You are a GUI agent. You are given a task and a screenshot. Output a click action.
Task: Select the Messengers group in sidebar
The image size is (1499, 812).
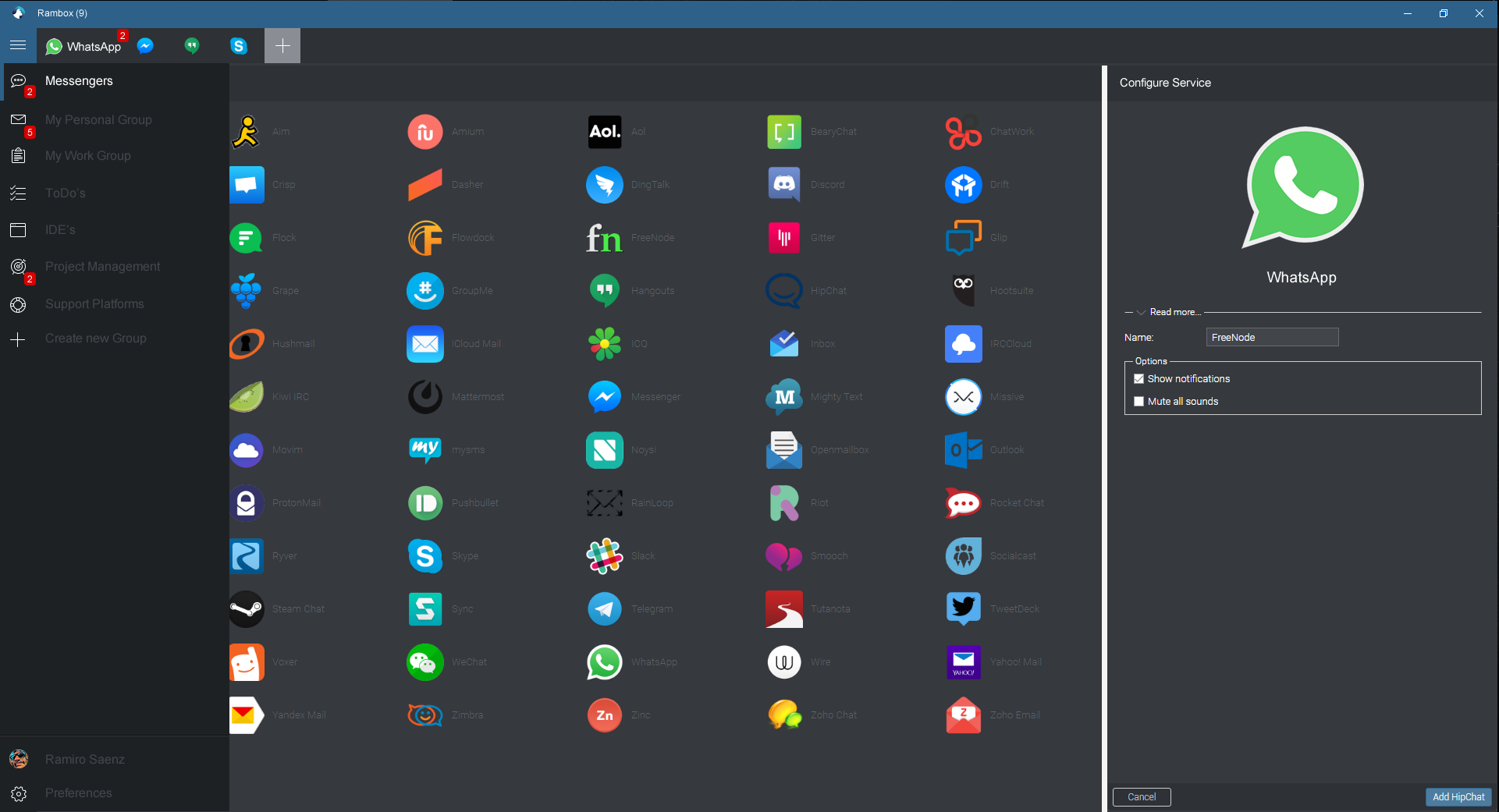115,81
